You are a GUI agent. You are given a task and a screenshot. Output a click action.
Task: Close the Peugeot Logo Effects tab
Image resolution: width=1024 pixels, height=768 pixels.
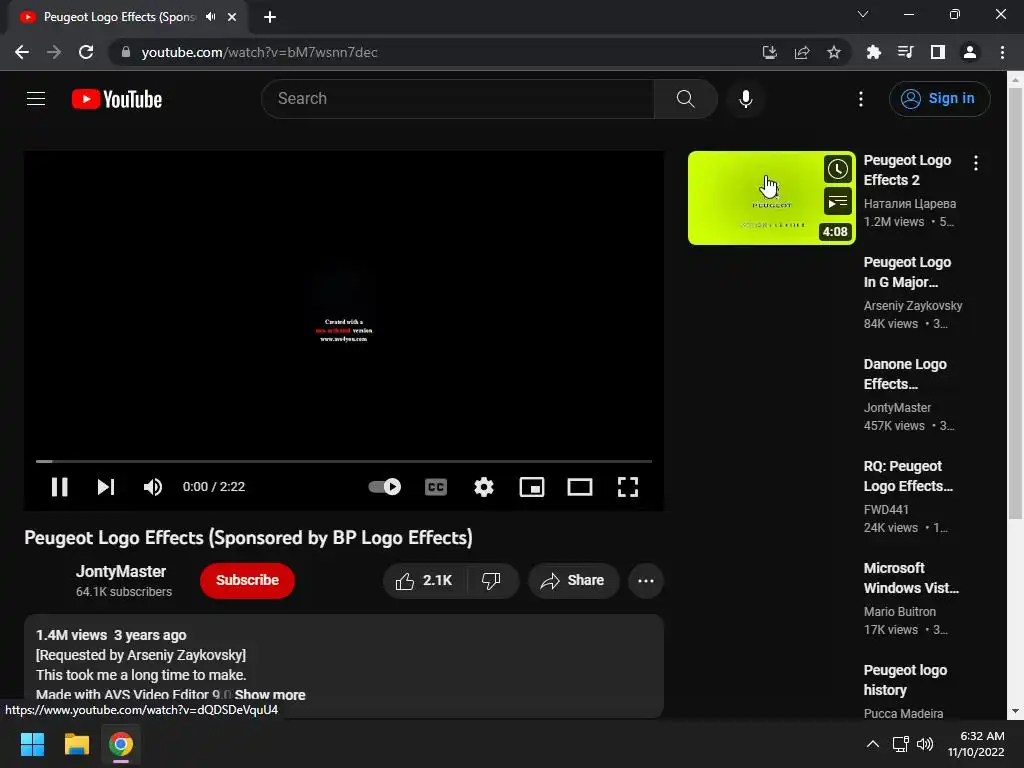tap(232, 17)
